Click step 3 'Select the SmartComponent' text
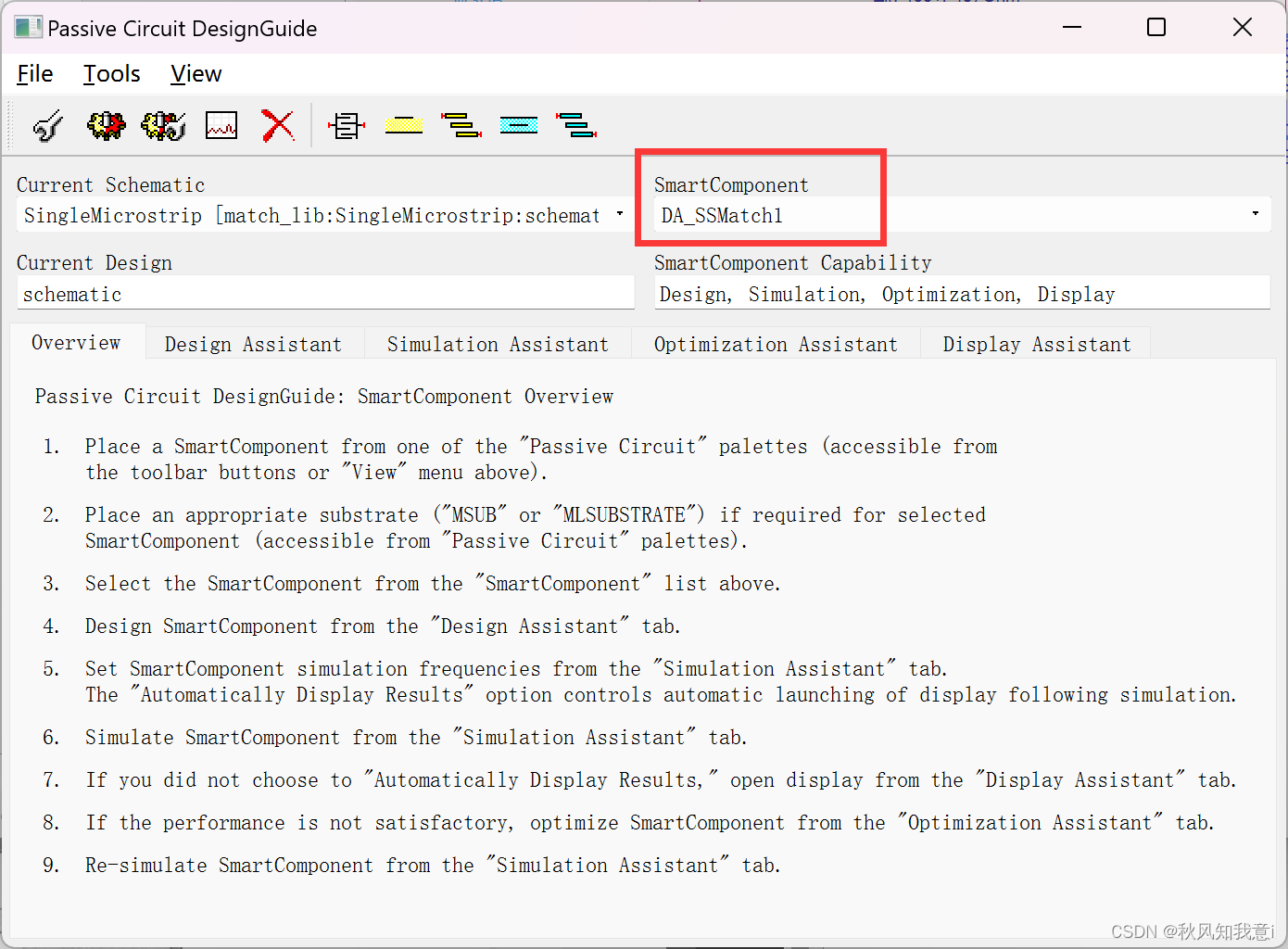This screenshot has height=949, width=1288. [433, 584]
